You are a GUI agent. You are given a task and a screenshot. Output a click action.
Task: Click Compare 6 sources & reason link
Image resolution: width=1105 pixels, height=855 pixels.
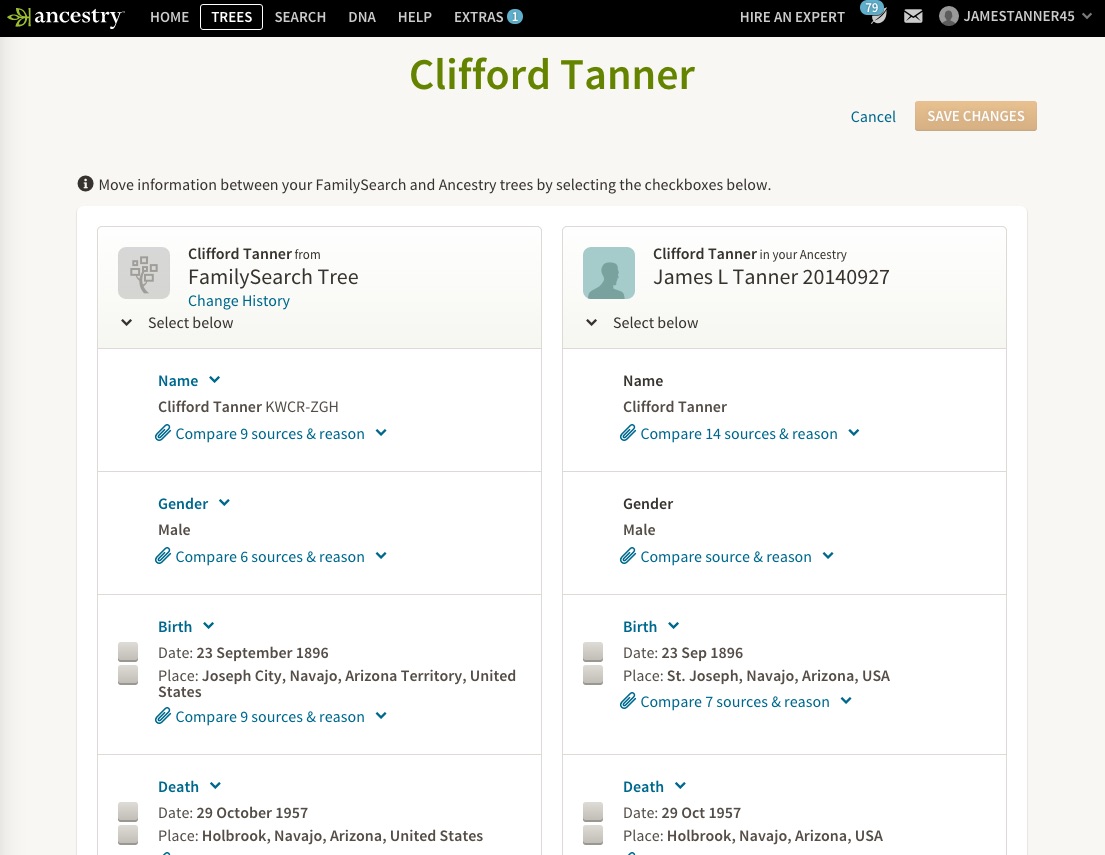(270, 557)
